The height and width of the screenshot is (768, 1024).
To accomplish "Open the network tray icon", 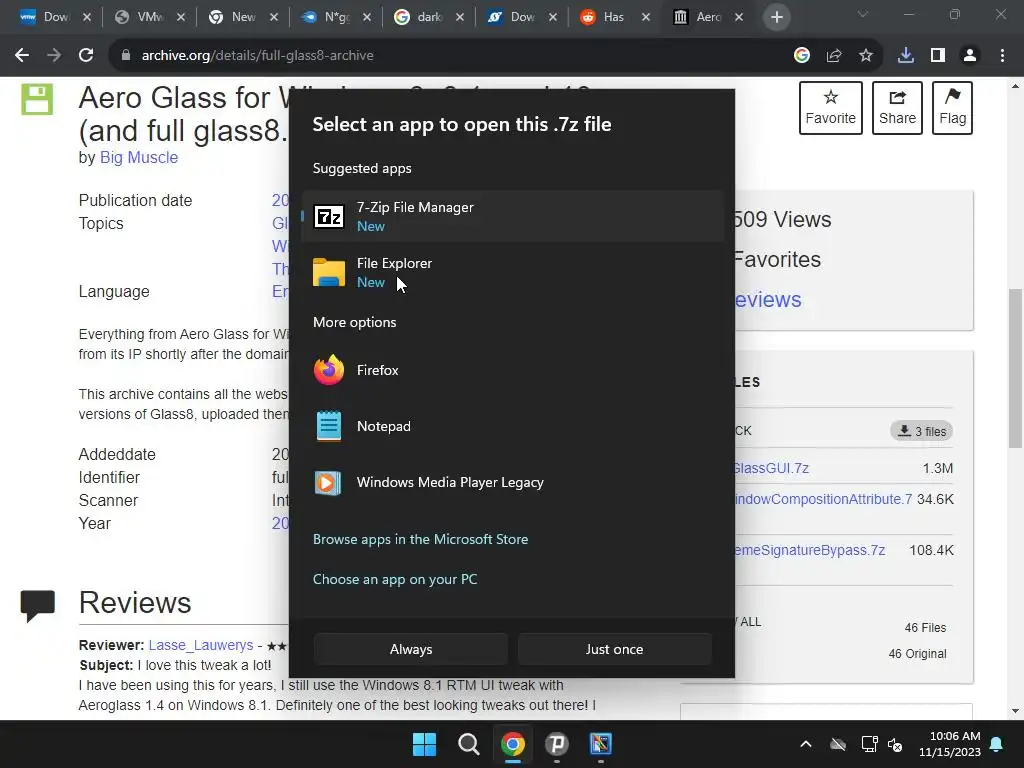I will pyautogui.click(x=869, y=744).
